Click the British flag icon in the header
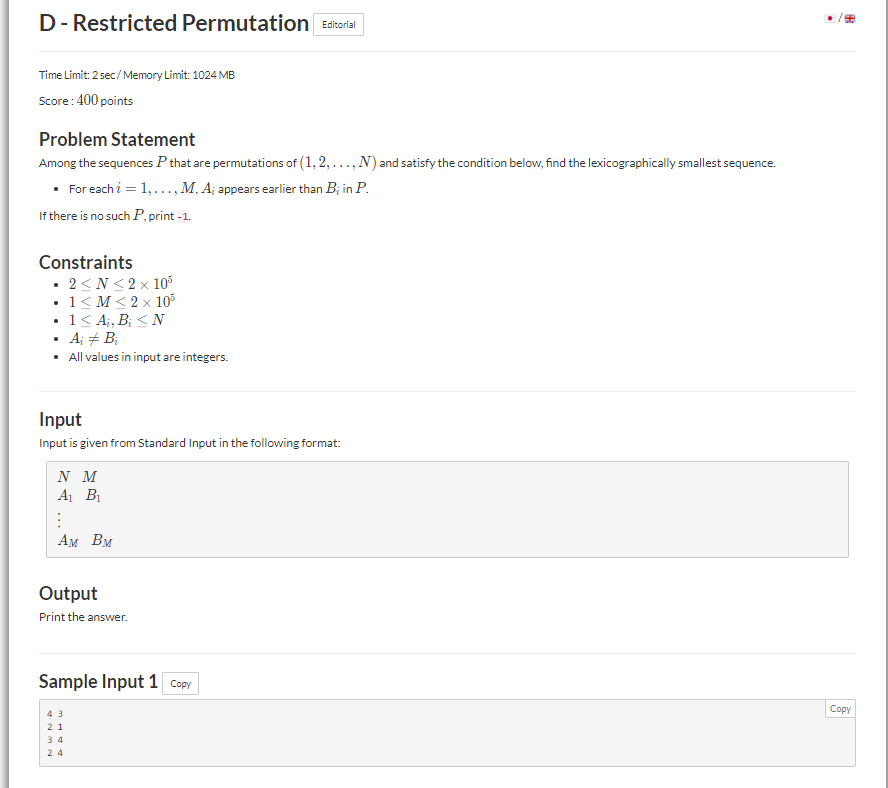The height and width of the screenshot is (788, 888). [x=849, y=18]
